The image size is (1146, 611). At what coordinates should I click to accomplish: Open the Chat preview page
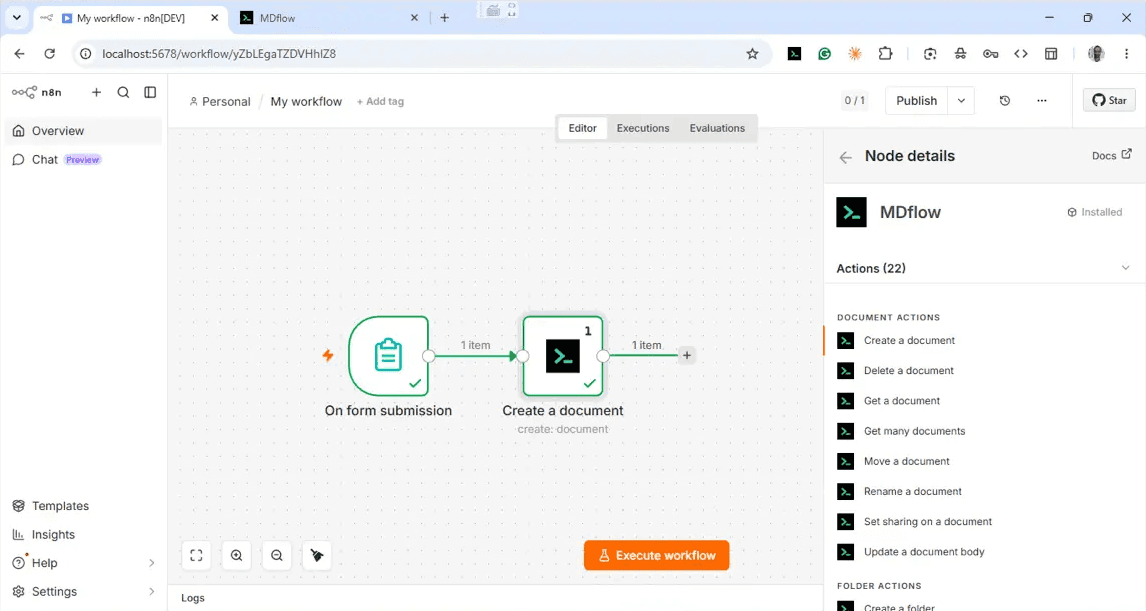pyautogui.click(x=83, y=159)
